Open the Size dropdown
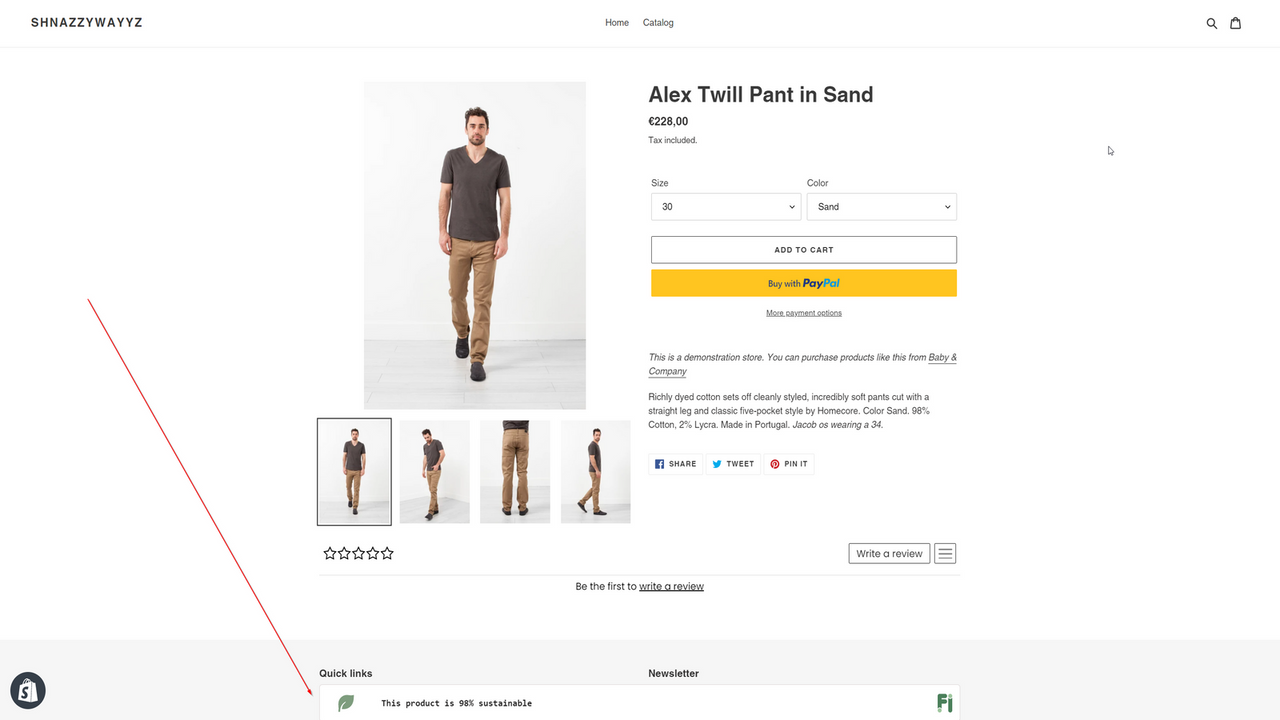 tap(725, 206)
